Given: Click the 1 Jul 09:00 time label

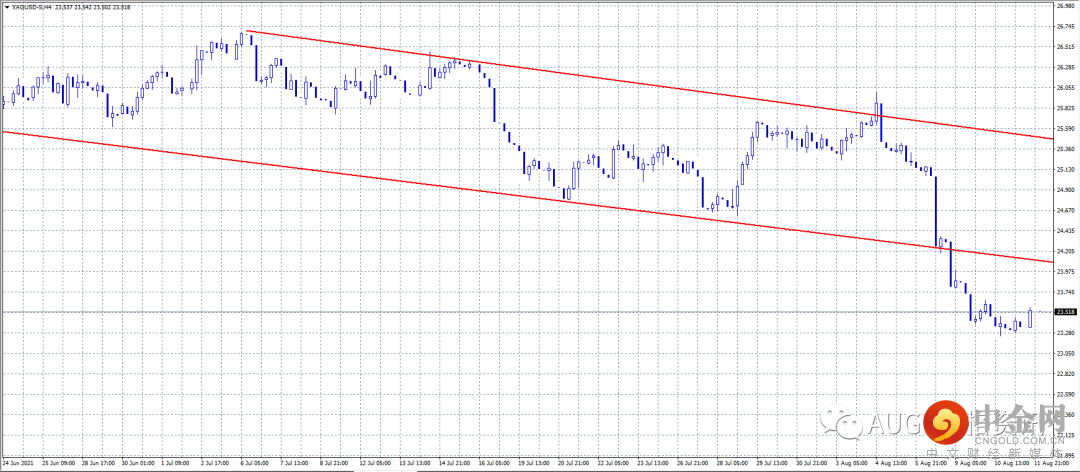Looking at the screenshot, I should point(175,463).
